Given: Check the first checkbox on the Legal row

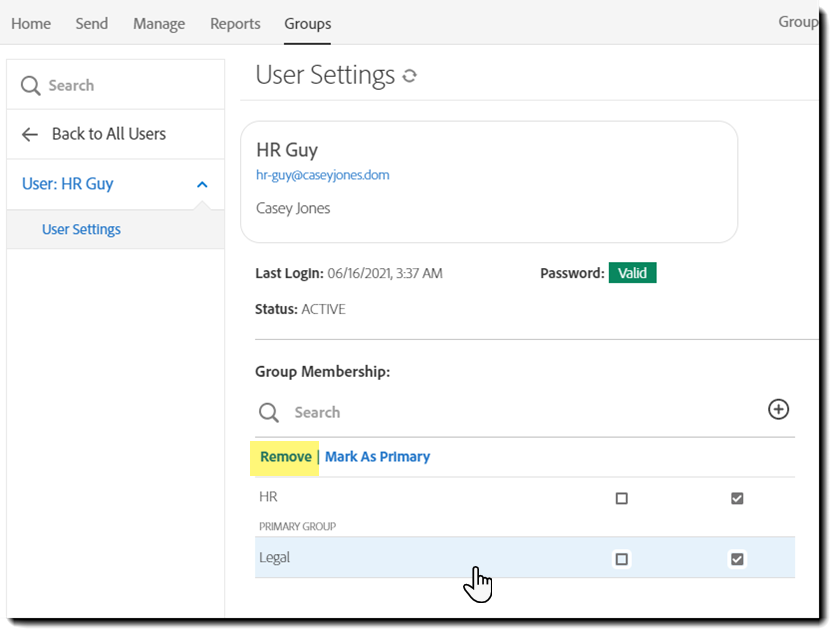Looking at the screenshot, I should [622, 558].
